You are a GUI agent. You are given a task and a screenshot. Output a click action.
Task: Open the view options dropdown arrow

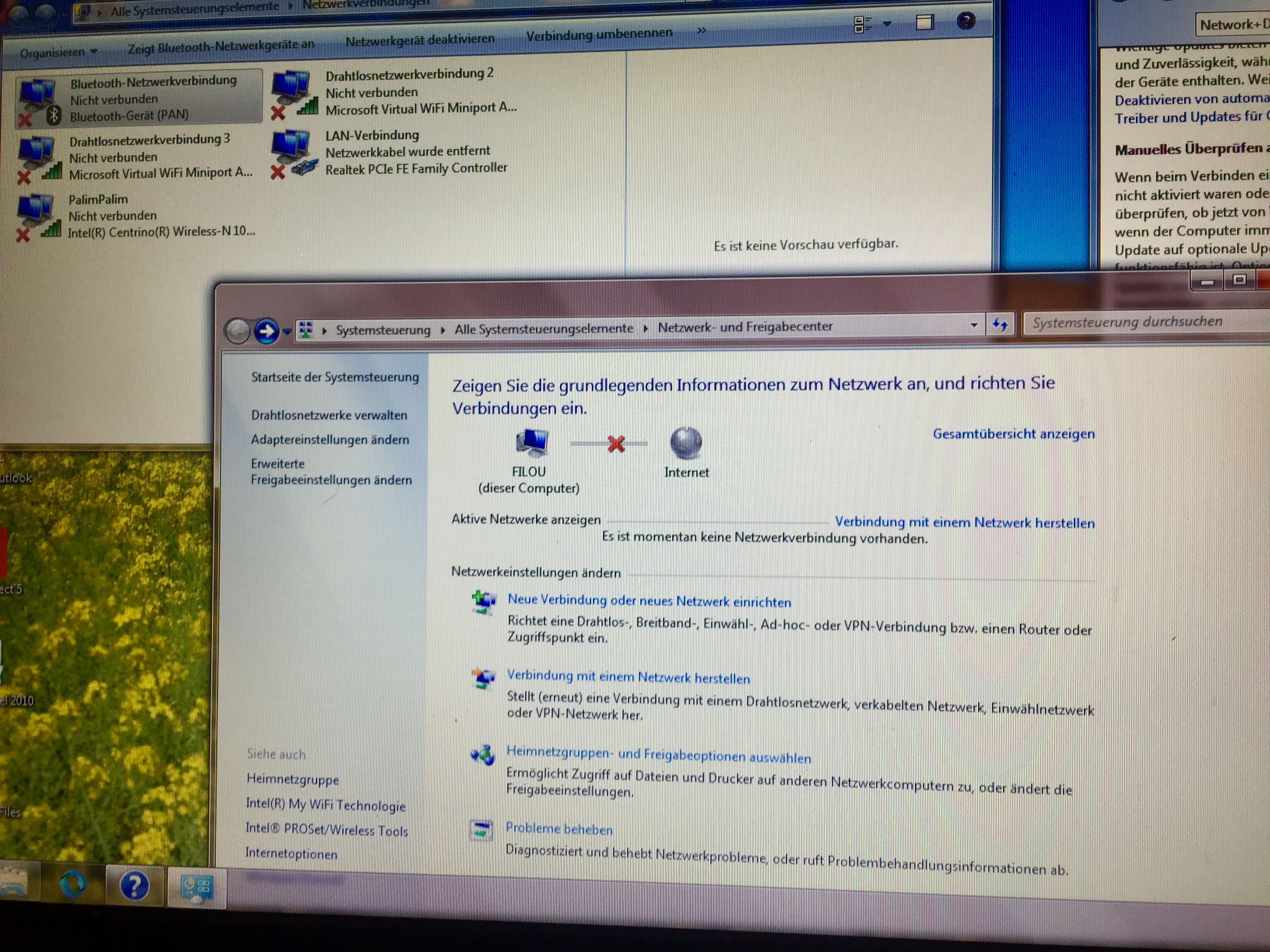coord(888,23)
